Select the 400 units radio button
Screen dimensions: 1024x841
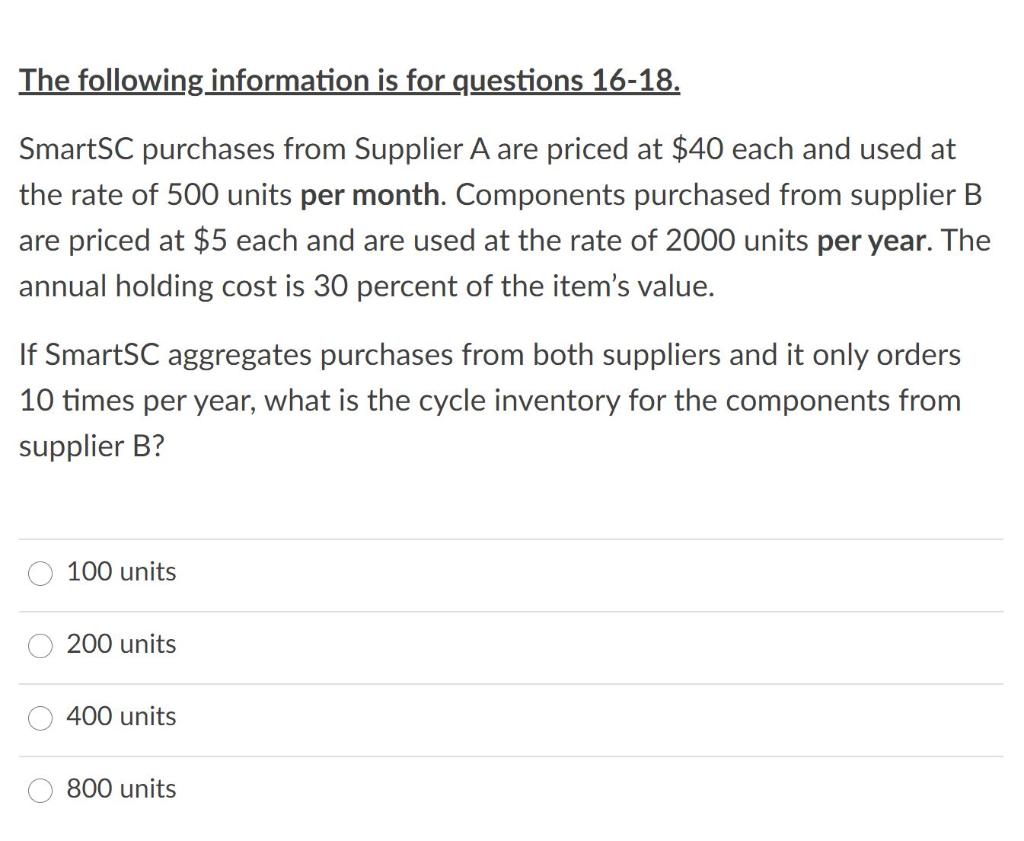point(40,718)
